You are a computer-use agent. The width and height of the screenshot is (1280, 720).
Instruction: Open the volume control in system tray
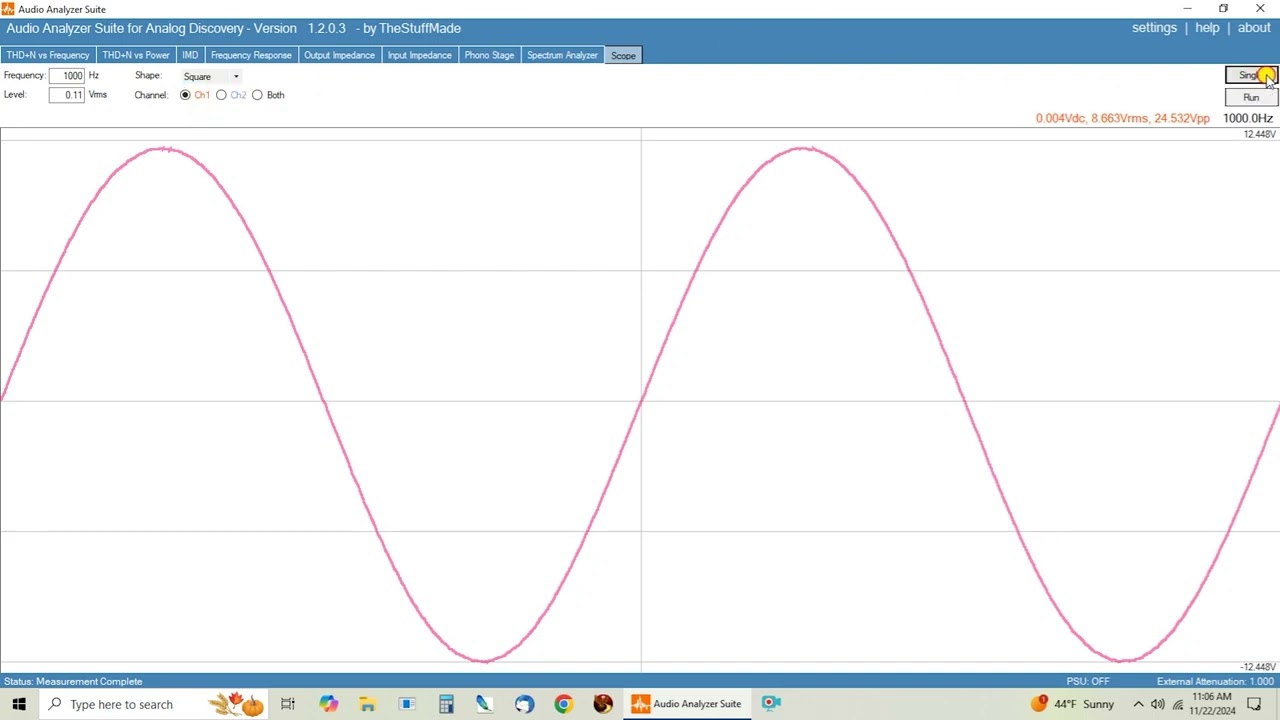point(1158,704)
